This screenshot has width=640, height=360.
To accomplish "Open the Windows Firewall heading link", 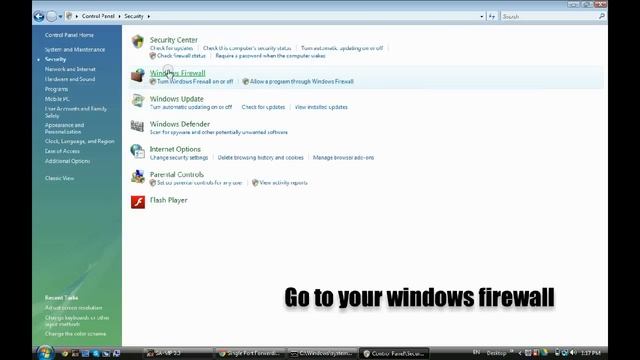I will (x=178, y=73).
